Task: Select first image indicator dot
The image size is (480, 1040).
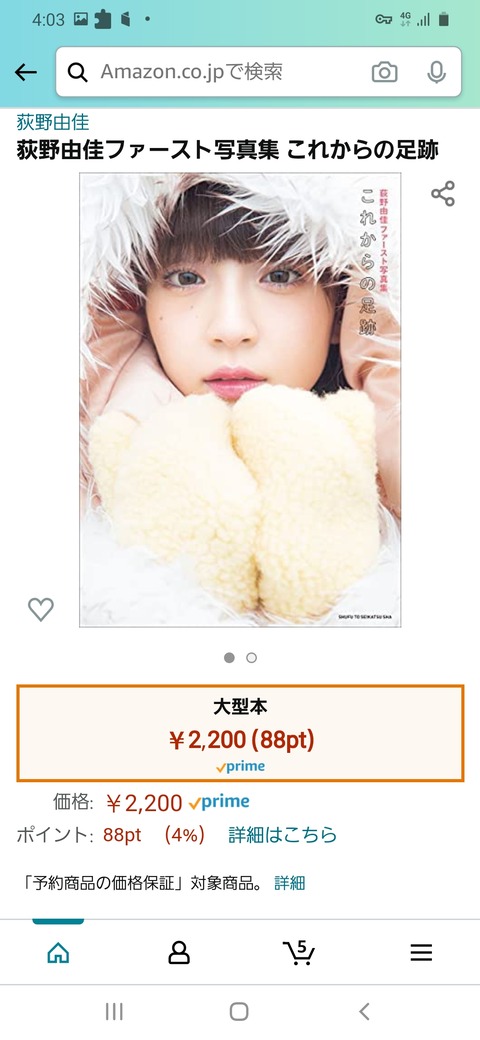Action: (x=229, y=658)
